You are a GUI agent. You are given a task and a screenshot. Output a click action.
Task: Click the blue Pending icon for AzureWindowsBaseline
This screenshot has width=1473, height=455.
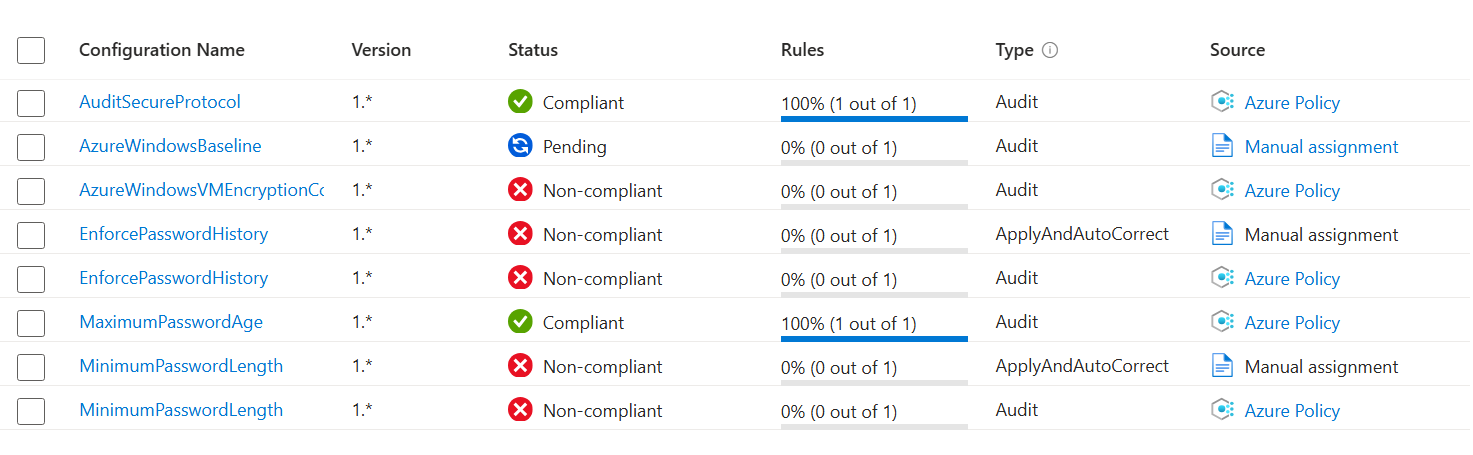click(520, 146)
